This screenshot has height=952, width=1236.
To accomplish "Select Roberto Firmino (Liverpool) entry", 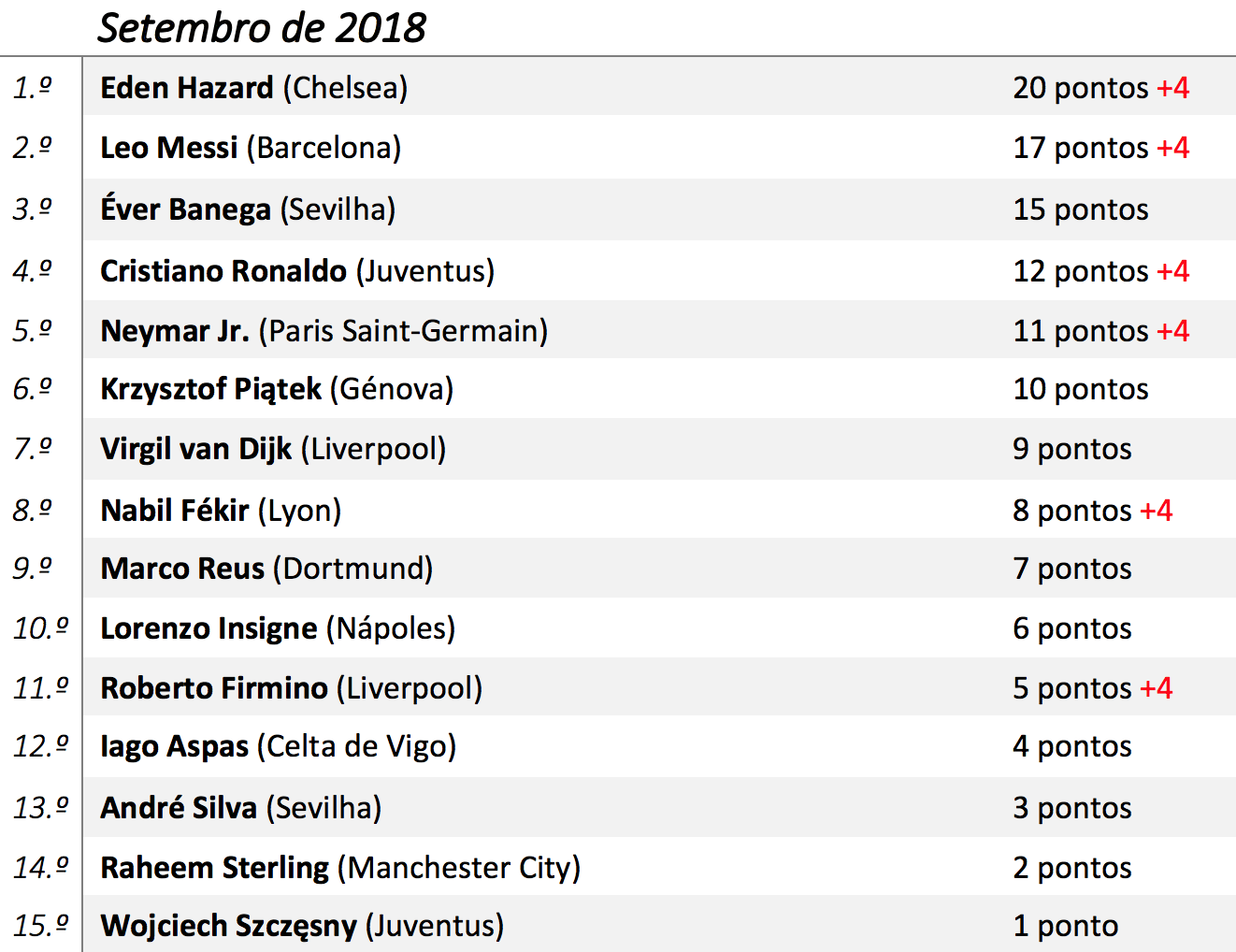I will point(291,688).
